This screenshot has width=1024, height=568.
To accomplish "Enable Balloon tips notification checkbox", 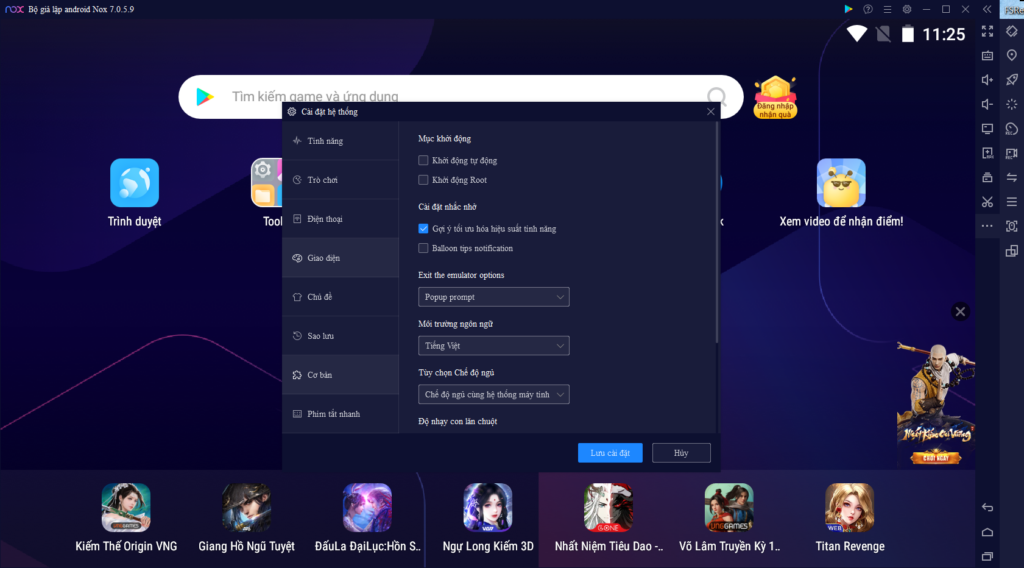I will pyautogui.click(x=423, y=248).
